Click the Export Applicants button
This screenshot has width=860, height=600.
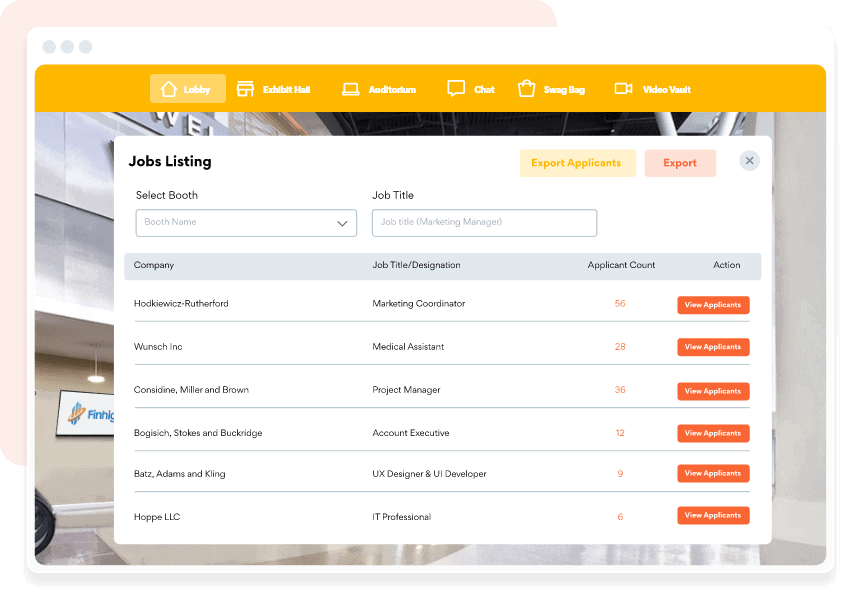(x=577, y=163)
